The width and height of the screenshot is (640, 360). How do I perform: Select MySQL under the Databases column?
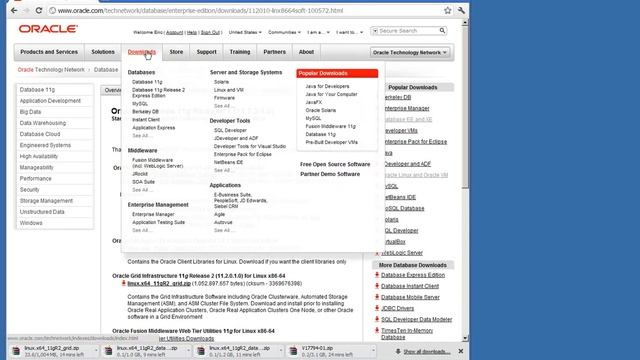pos(140,104)
